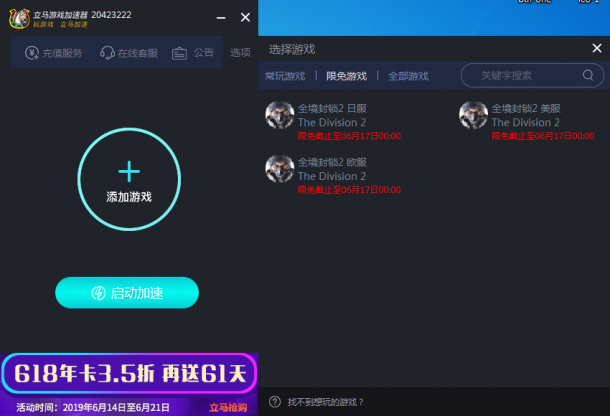Switch to 限免游戏 tab
The height and width of the screenshot is (416, 610).
(346, 76)
